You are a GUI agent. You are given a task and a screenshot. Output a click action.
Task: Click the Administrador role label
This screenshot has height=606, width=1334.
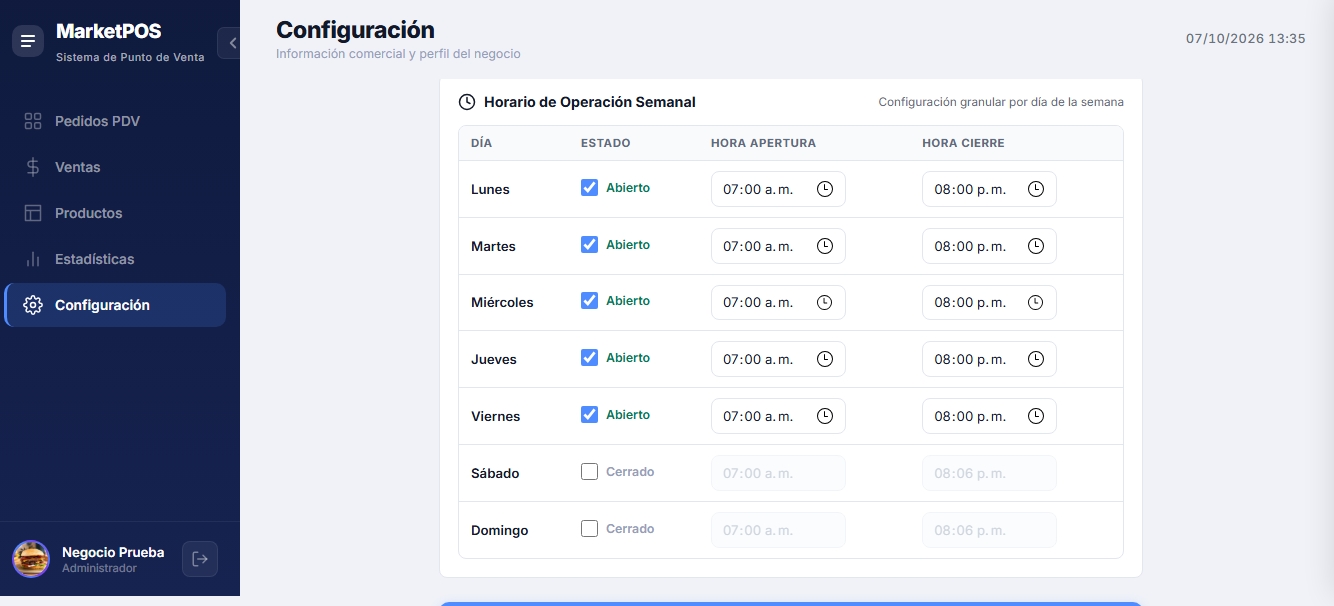pos(99,568)
